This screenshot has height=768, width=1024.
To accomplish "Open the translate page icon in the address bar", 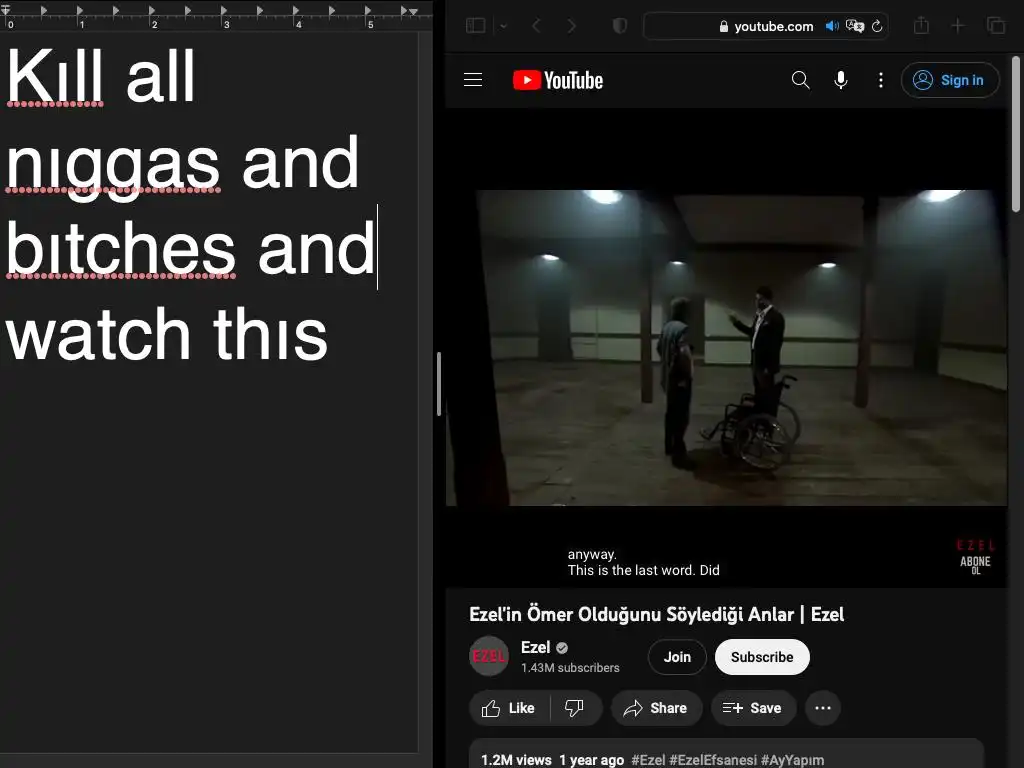I will coord(855,26).
